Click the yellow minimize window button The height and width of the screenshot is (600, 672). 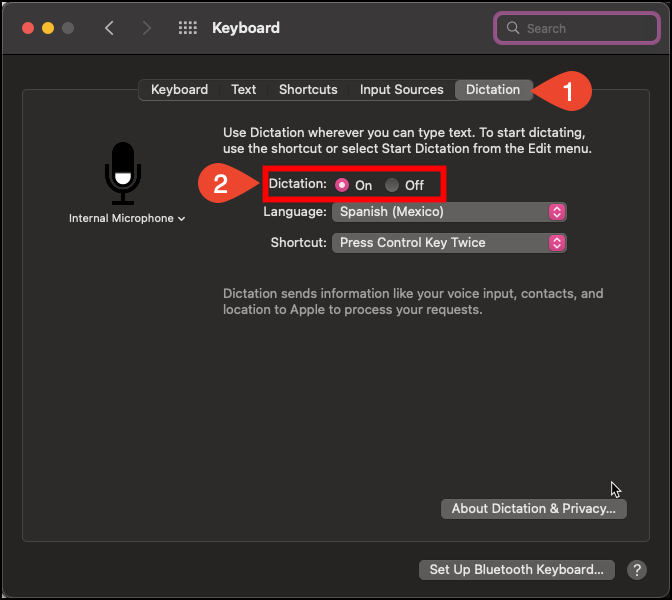pos(48,28)
